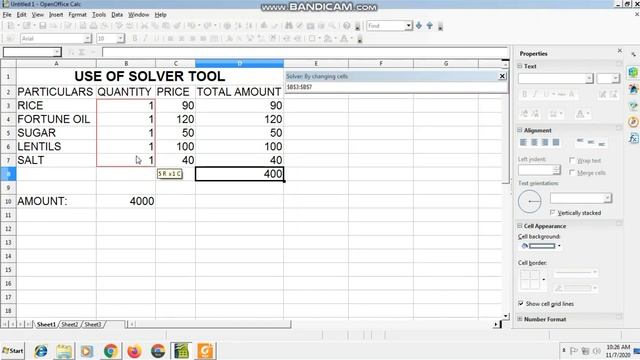Click the Sort Ascending toolbar icon
Viewport: 640px width, 360px height.
point(238,26)
